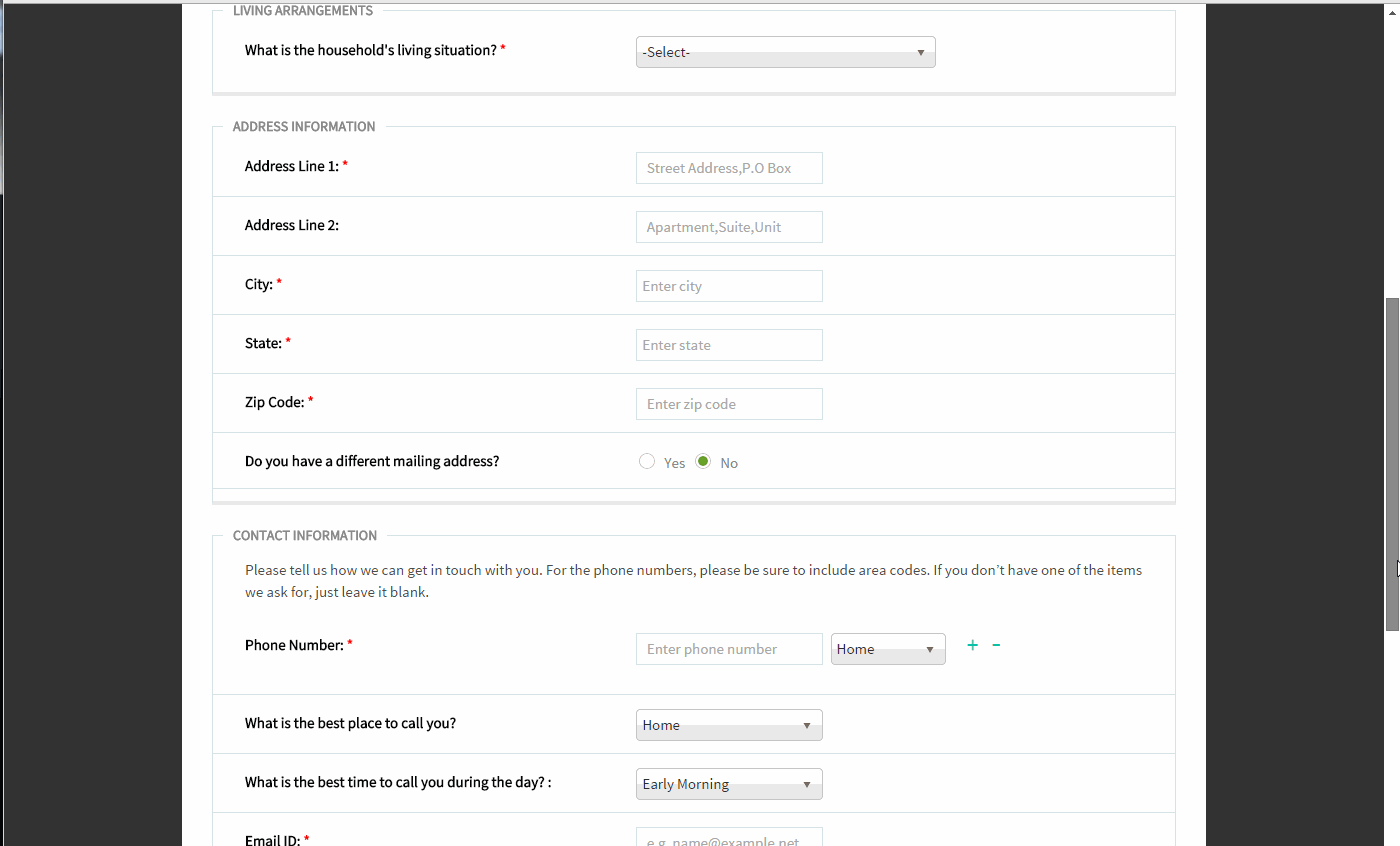Click the page vertical scrollbar thumb
Viewport: 1400px width, 846px height.
coord(1392,464)
